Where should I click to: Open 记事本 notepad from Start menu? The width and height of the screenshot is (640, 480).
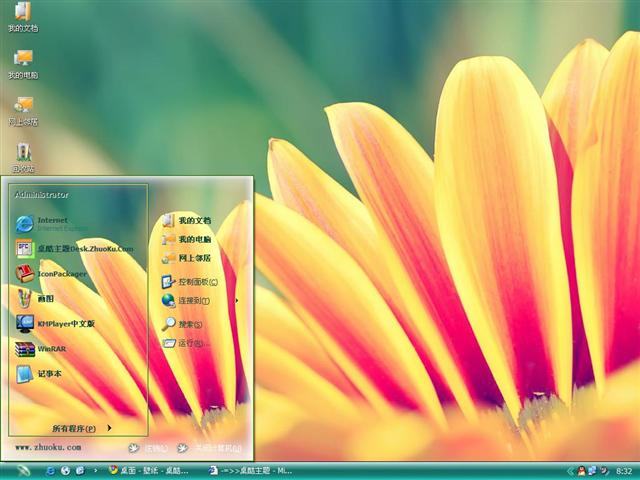click(x=39, y=373)
